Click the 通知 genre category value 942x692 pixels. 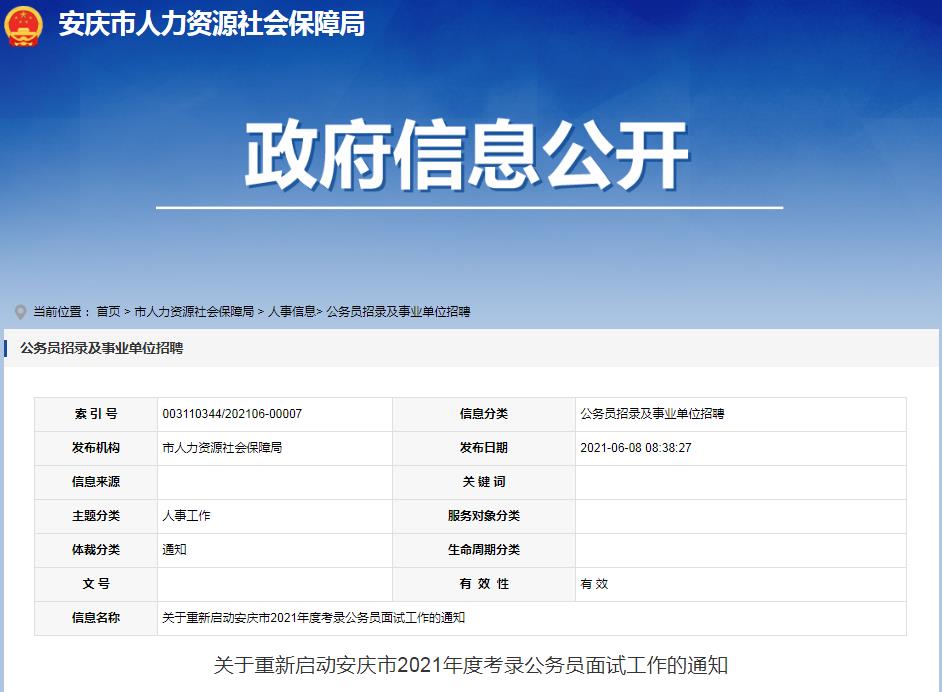[174, 550]
